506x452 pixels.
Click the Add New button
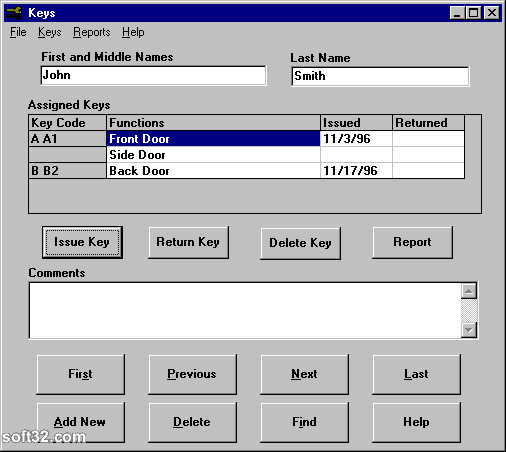(81, 422)
